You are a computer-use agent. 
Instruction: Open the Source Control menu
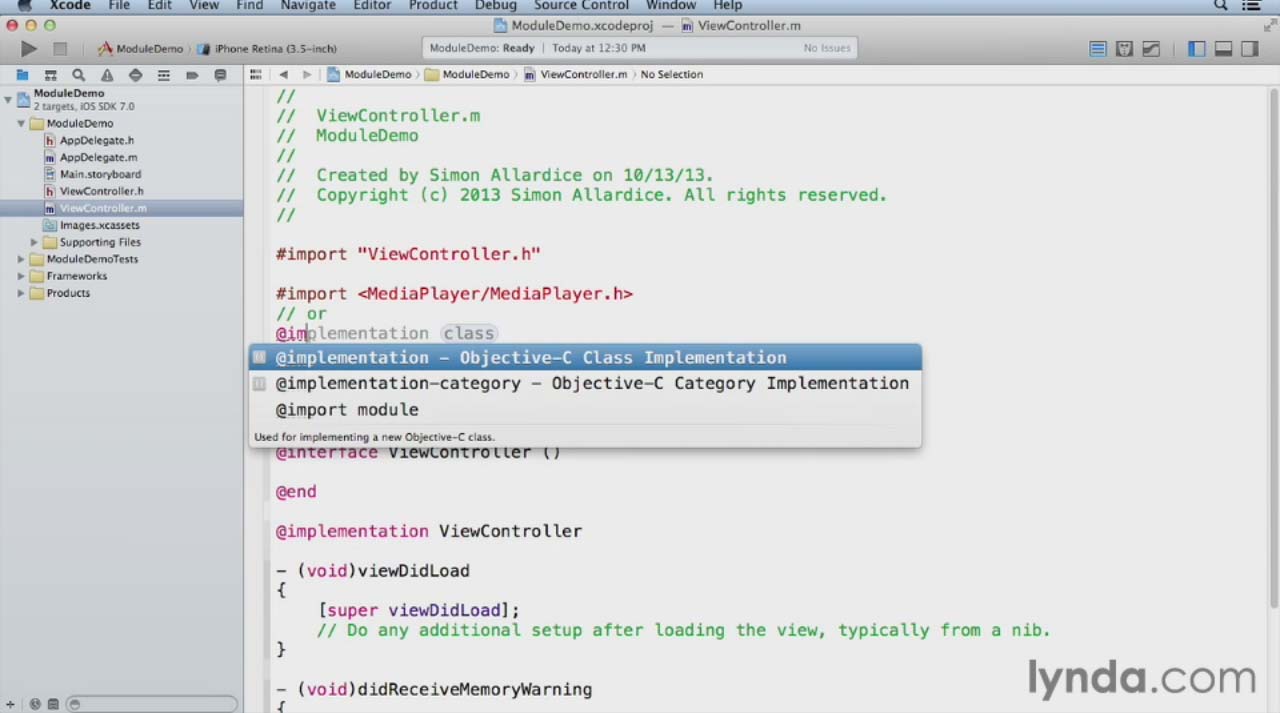[x=581, y=6]
